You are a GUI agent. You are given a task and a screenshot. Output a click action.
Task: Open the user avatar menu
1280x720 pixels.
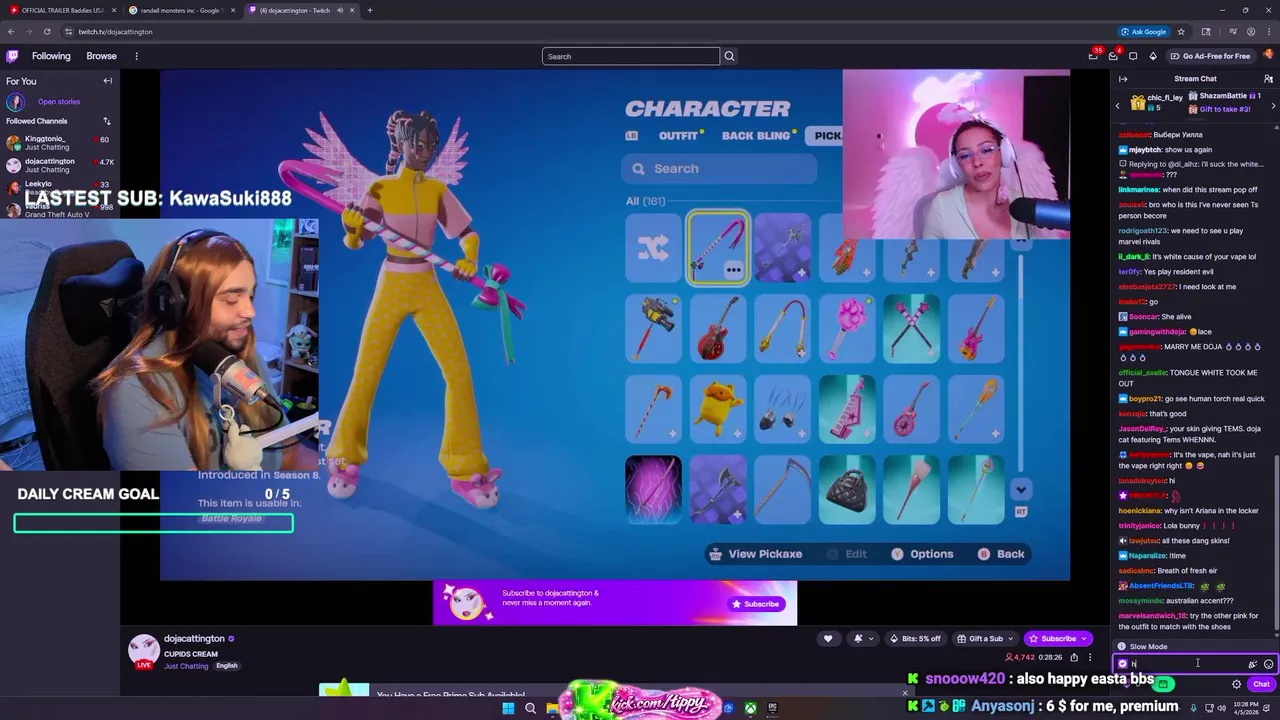1268,56
